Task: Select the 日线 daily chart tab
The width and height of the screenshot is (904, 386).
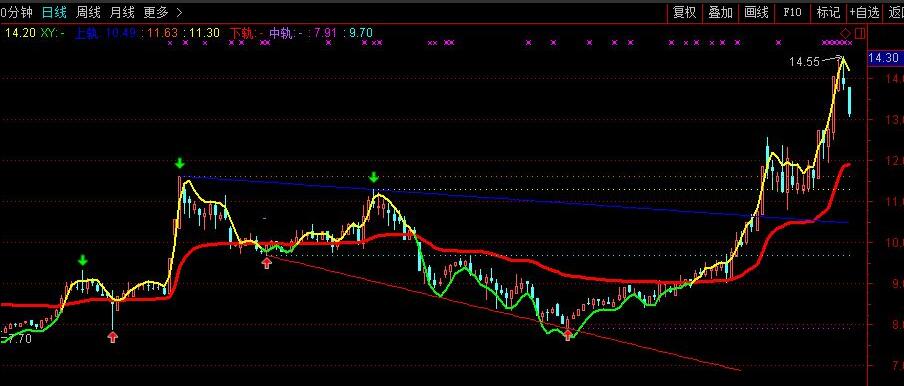Action: coord(54,12)
